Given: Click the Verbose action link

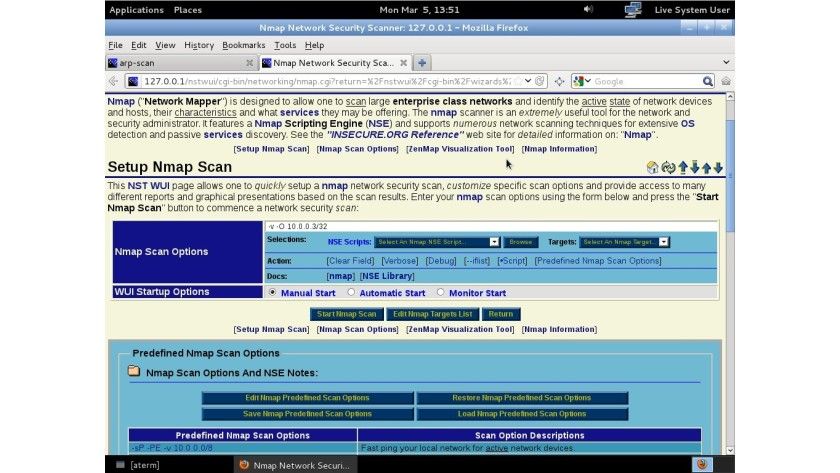Looking at the screenshot, I should click(x=400, y=261).
